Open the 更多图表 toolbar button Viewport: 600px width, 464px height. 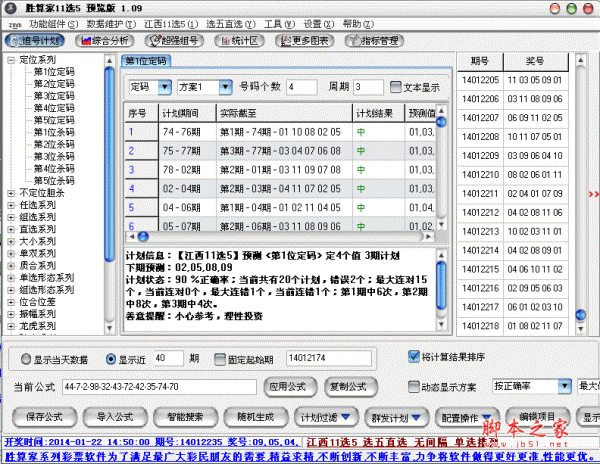(x=304, y=41)
